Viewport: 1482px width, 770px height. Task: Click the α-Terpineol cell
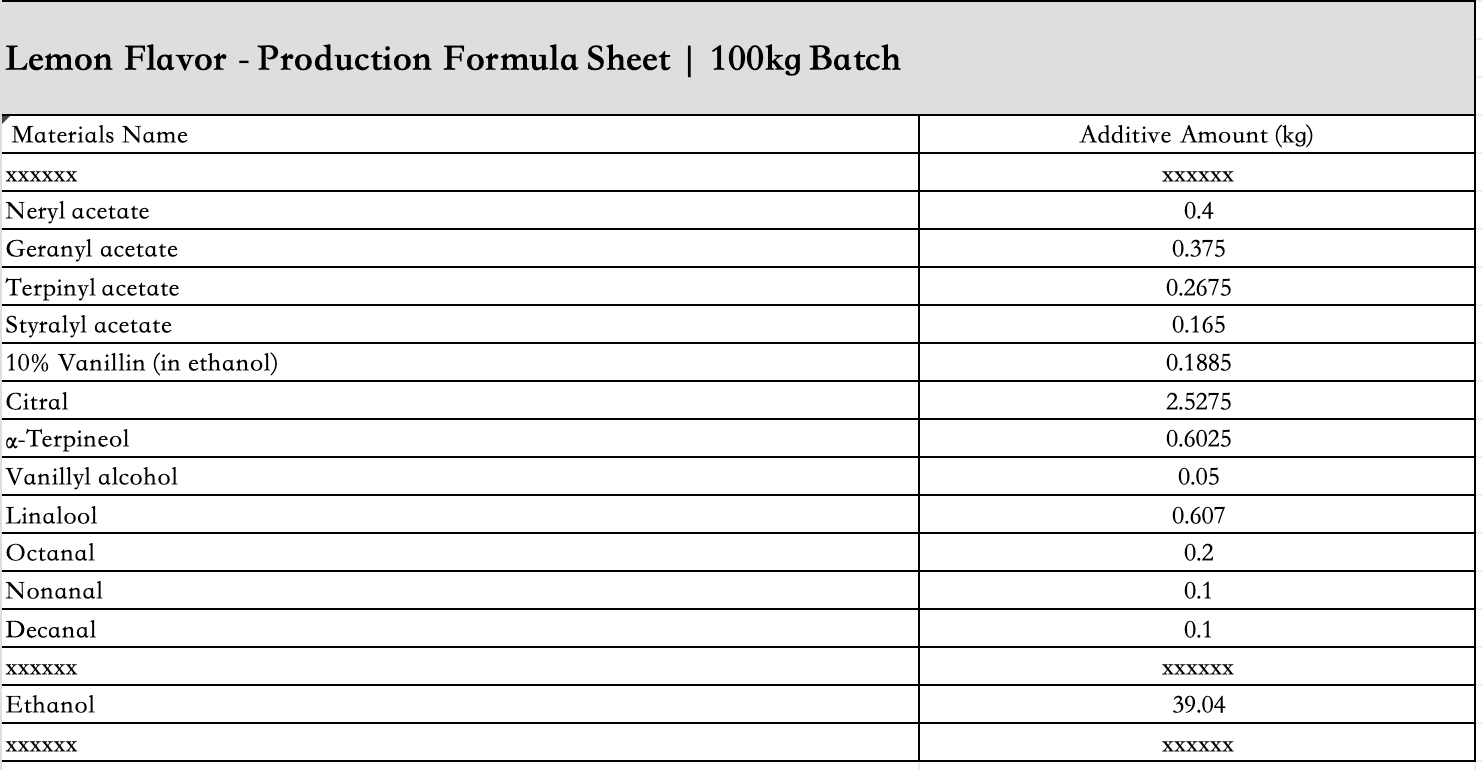click(460, 439)
